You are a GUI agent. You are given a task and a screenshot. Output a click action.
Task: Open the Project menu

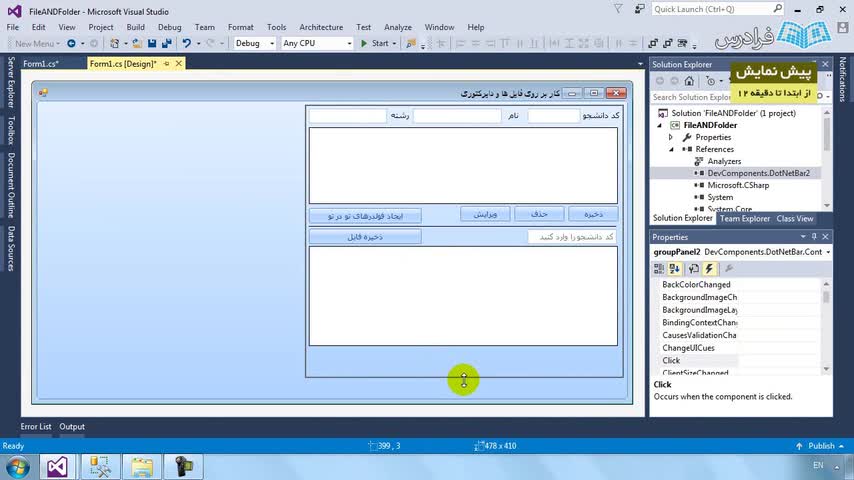tap(101, 27)
